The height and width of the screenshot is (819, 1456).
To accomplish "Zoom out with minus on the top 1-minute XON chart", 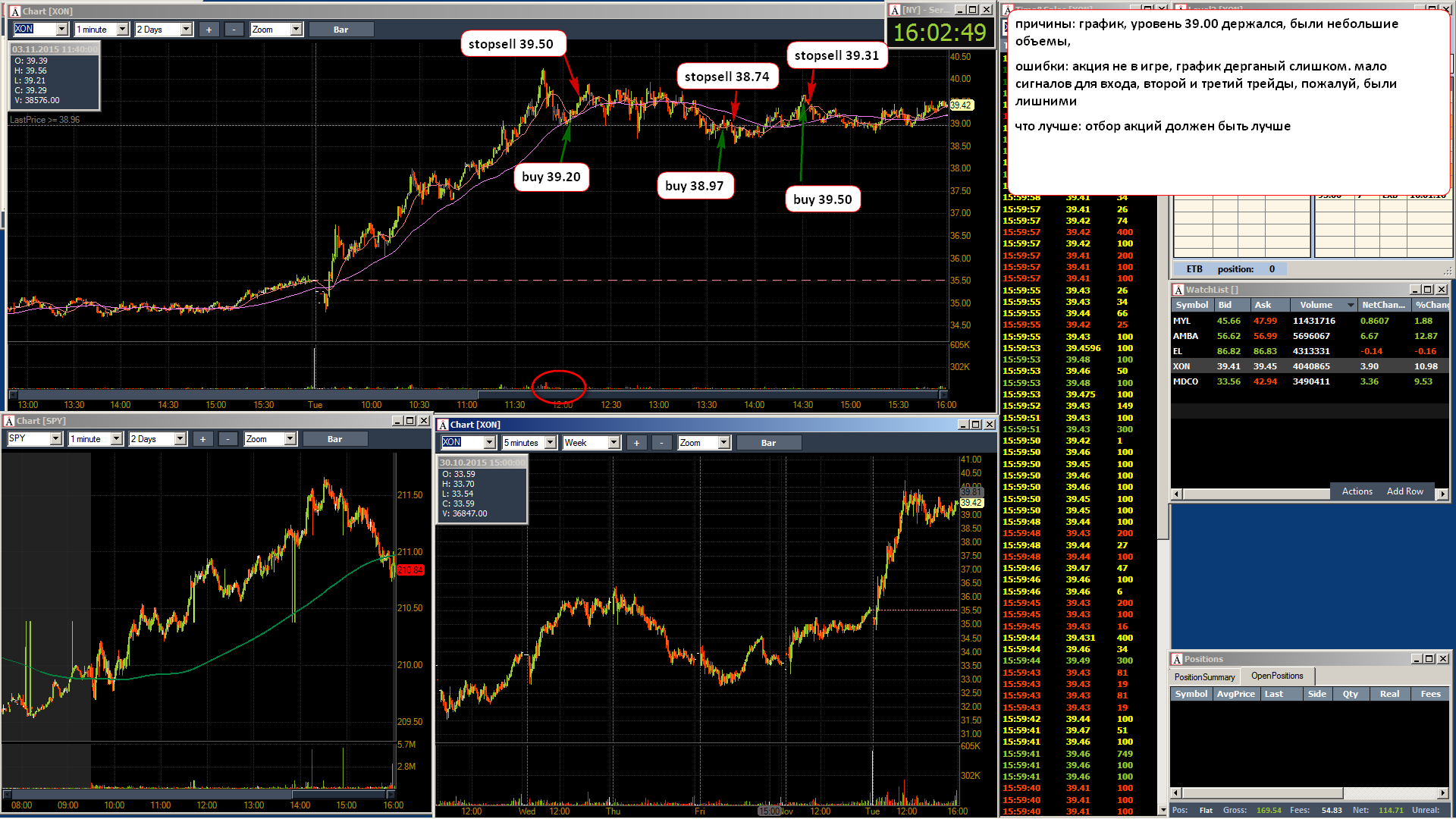I will coord(234,30).
